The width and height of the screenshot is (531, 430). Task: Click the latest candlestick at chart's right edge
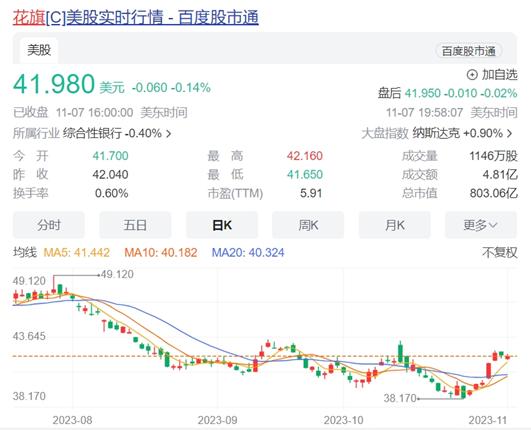(x=507, y=357)
